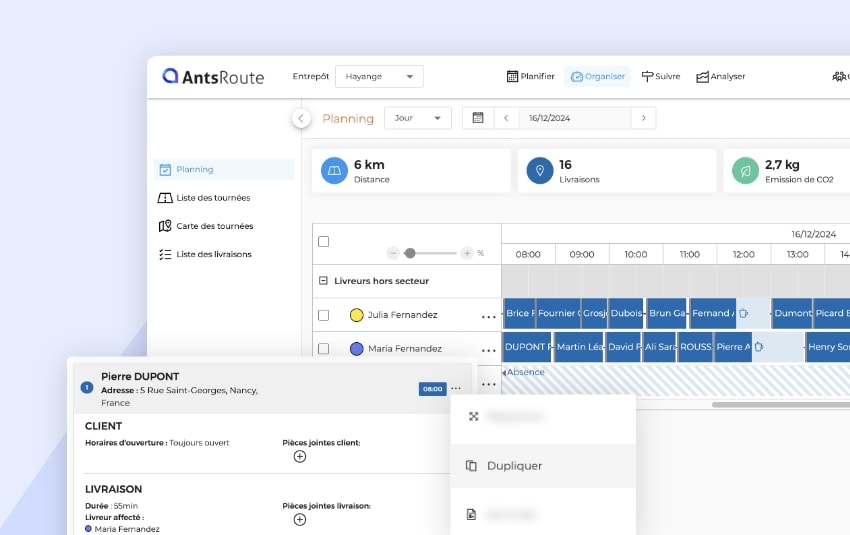Open Liste des tournées in sidebar
The image size is (850, 535).
(x=212, y=198)
